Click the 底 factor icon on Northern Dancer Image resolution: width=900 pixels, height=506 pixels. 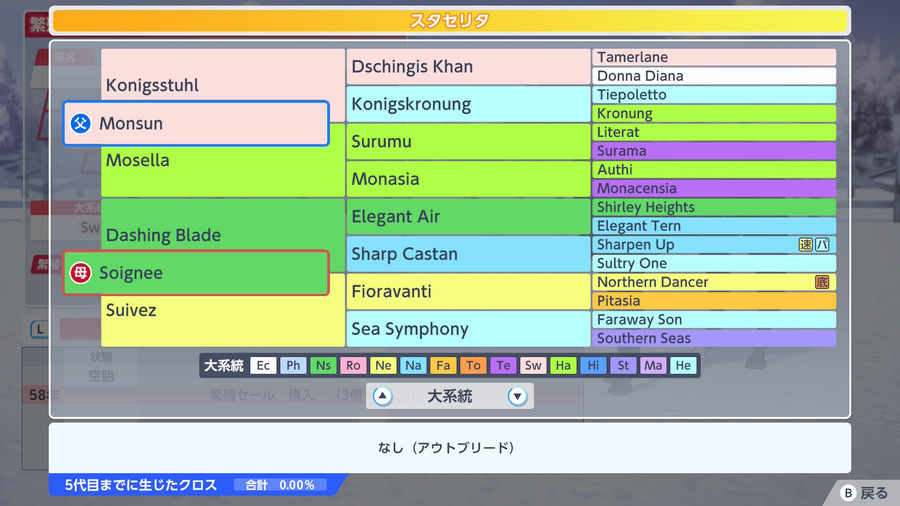pos(822,282)
